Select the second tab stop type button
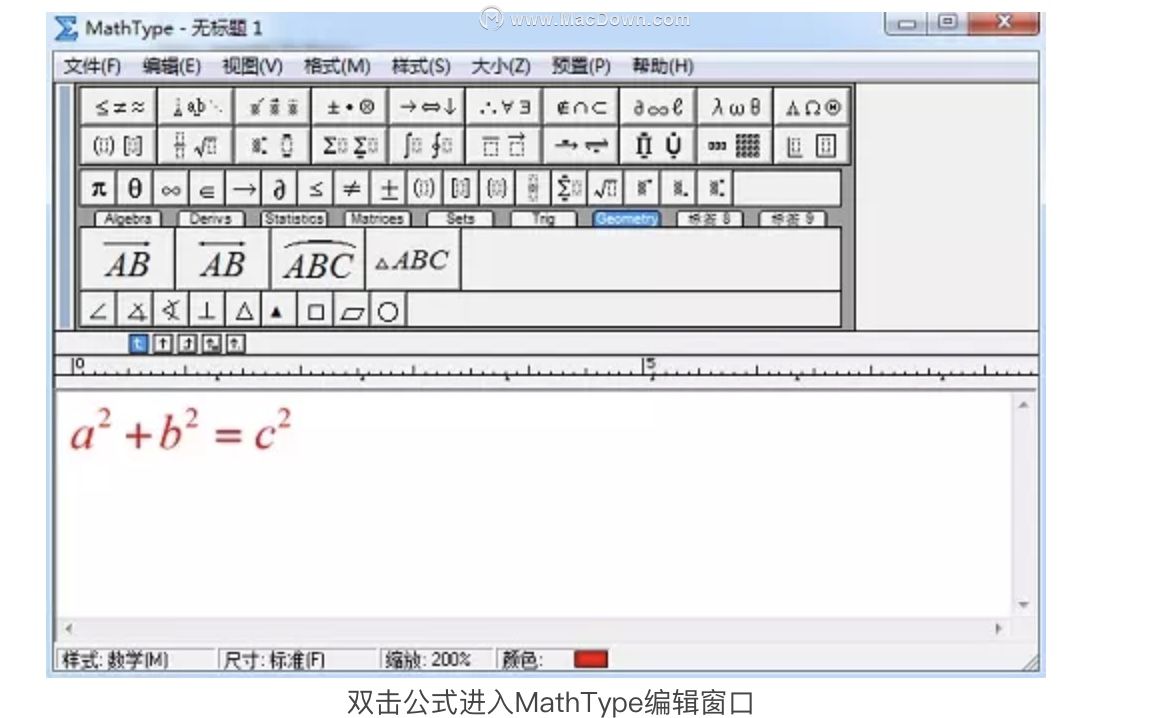 point(163,343)
